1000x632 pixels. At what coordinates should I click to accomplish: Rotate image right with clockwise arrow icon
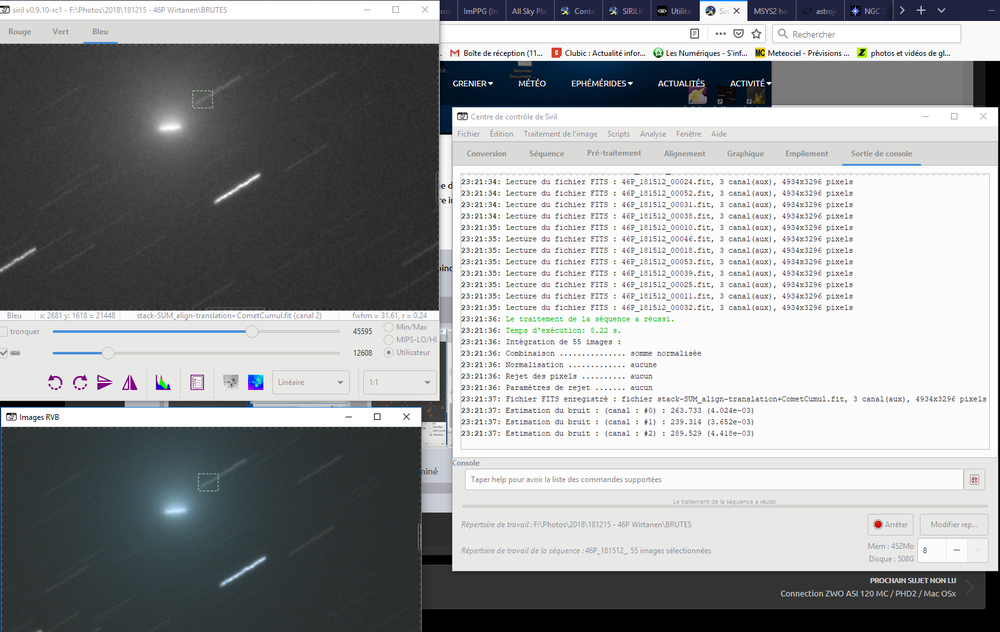pos(80,383)
